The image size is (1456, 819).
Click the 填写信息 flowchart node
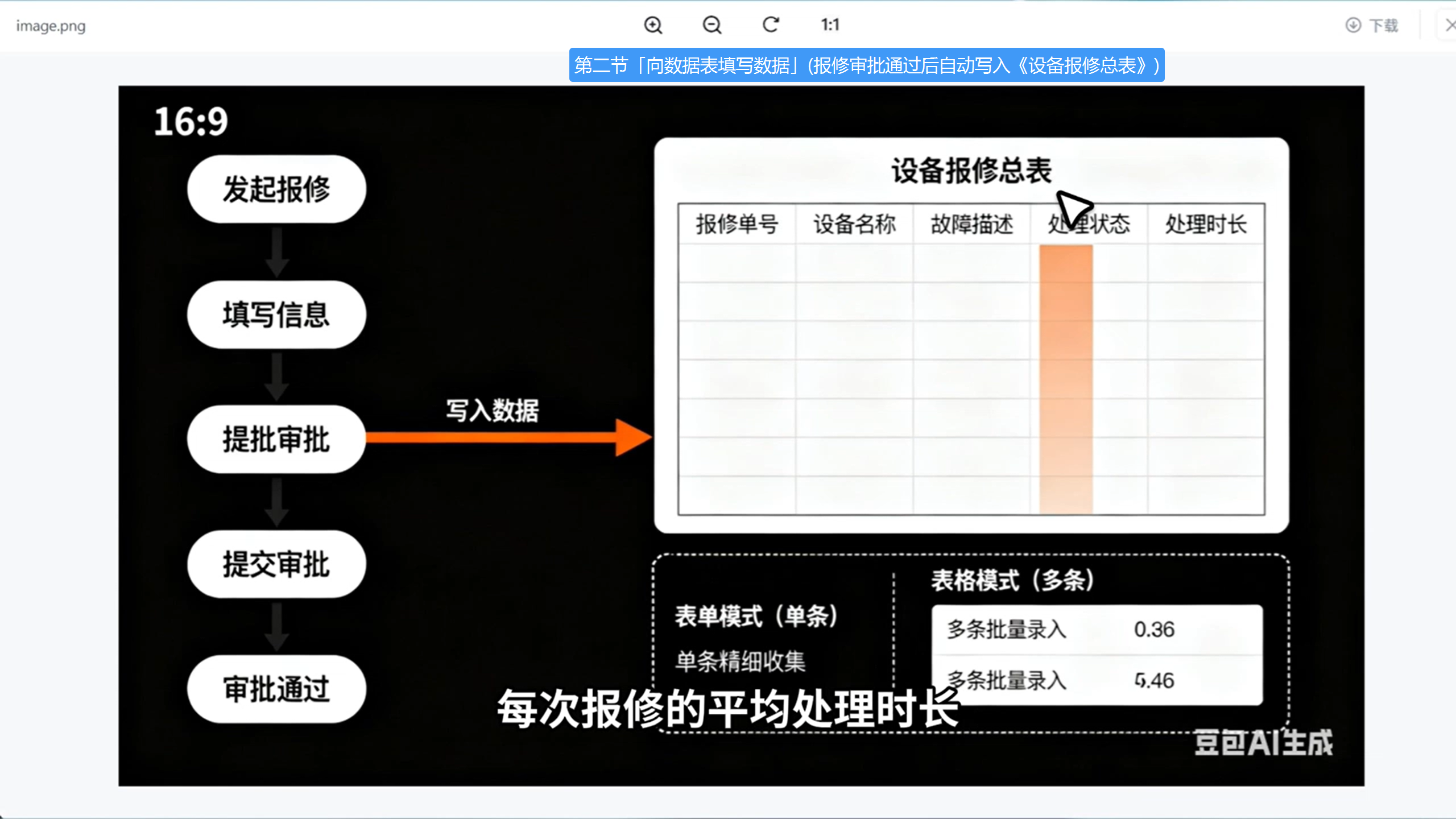point(276,315)
